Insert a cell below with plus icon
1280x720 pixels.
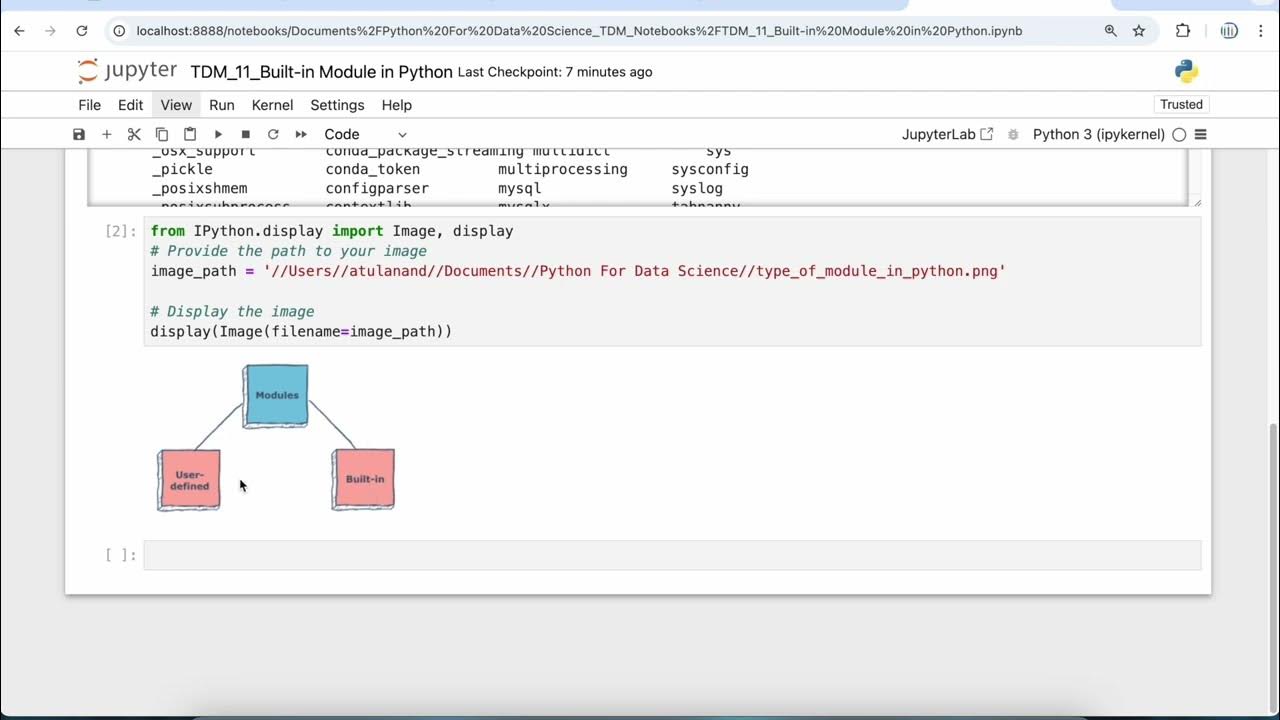click(x=106, y=134)
